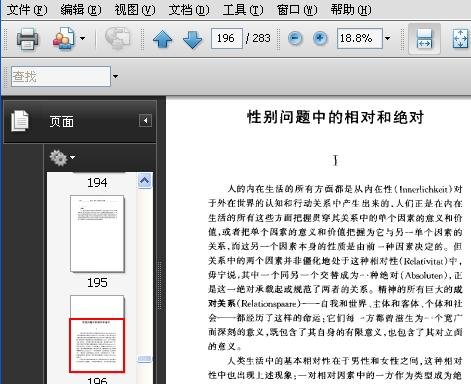The height and width of the screenshot is (384, 471).
Task: Click the Print icon in the toolbar
Action: [27, 39]
